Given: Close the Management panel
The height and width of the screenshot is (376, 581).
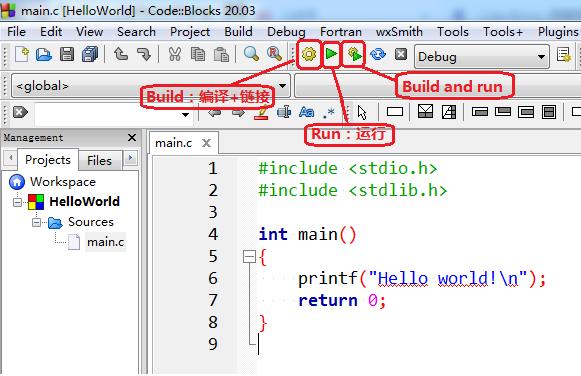Looking at the screenshot, I should pyautogui.click(x=132, y=137).
